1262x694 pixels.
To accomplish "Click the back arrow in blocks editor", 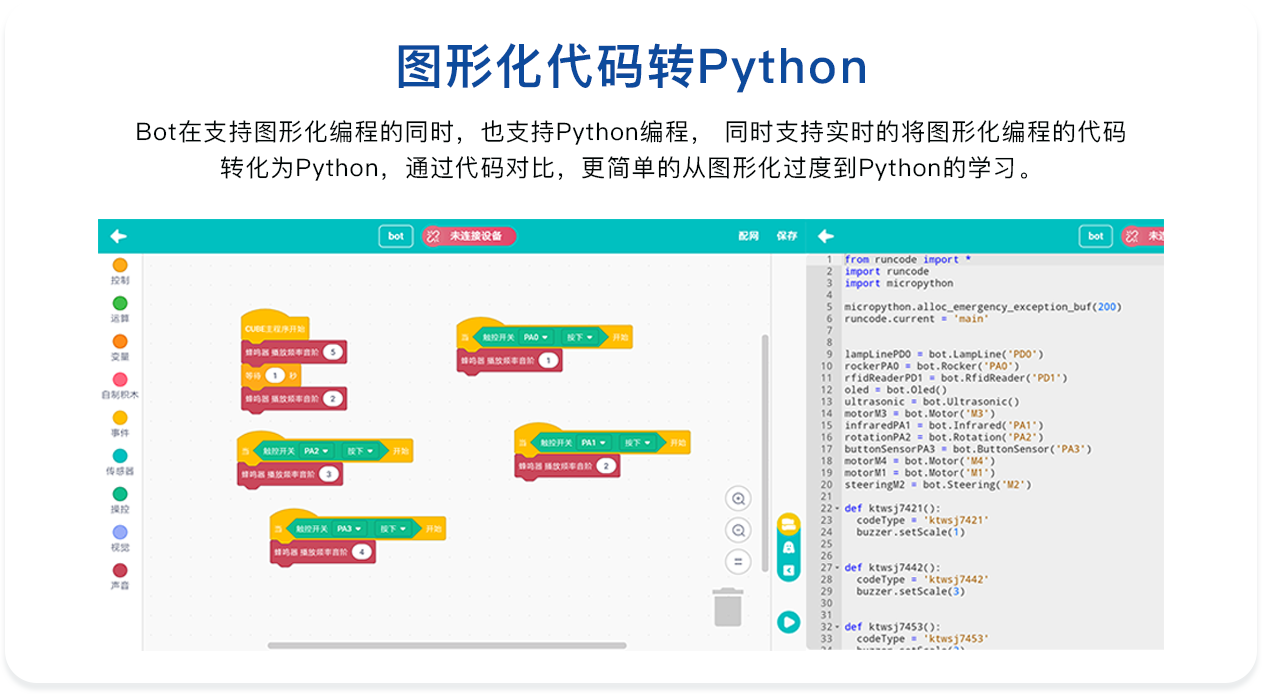I will [x=118, y=236].
